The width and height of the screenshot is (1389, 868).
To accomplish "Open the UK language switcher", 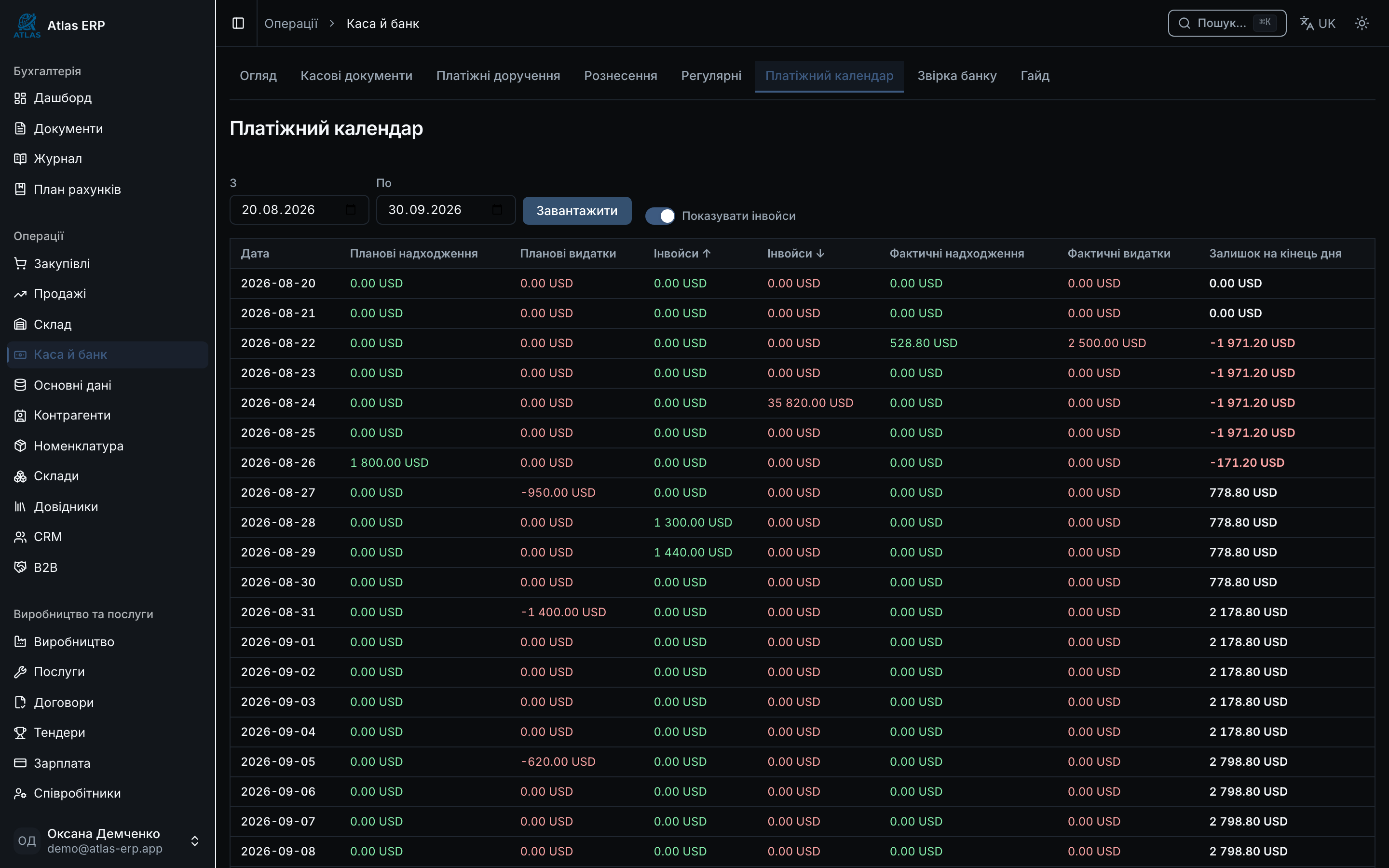I will pyautogui.click(x=1318, y=23).
